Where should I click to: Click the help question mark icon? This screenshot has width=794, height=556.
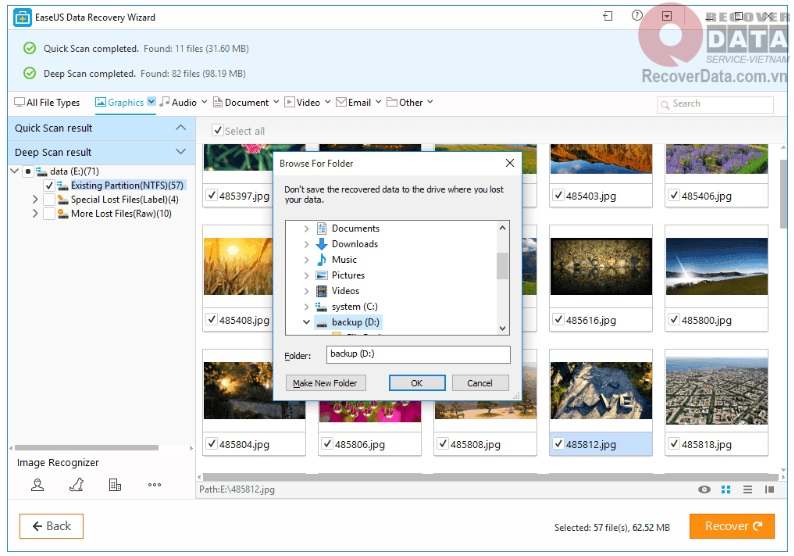(x=637, y=16)
